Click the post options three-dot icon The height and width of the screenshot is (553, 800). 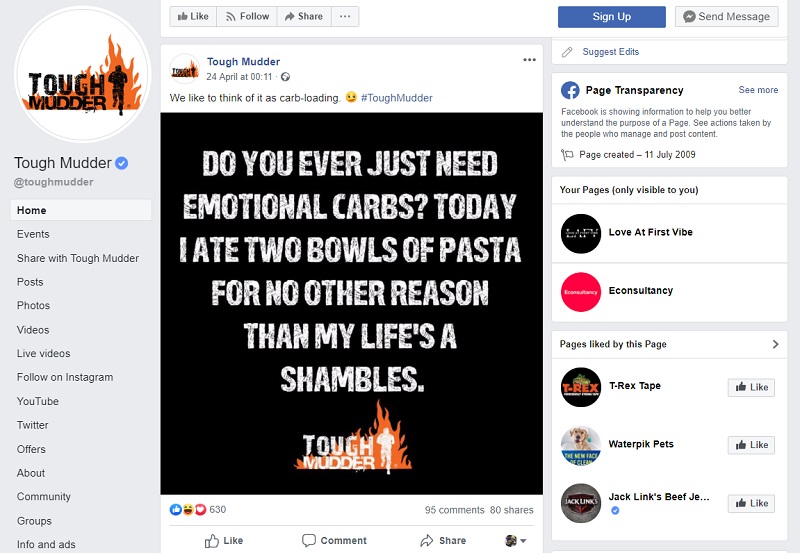pyautogui.click(x=529, y=60)
